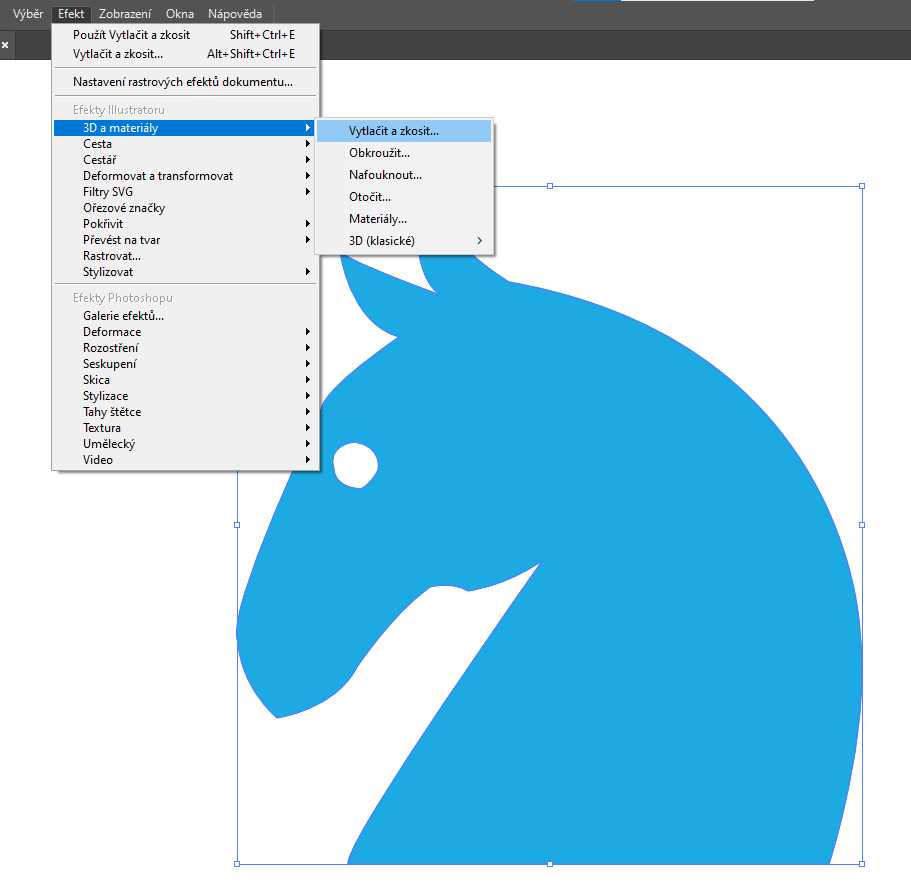Open the Výběr menu

click(27, 14)
